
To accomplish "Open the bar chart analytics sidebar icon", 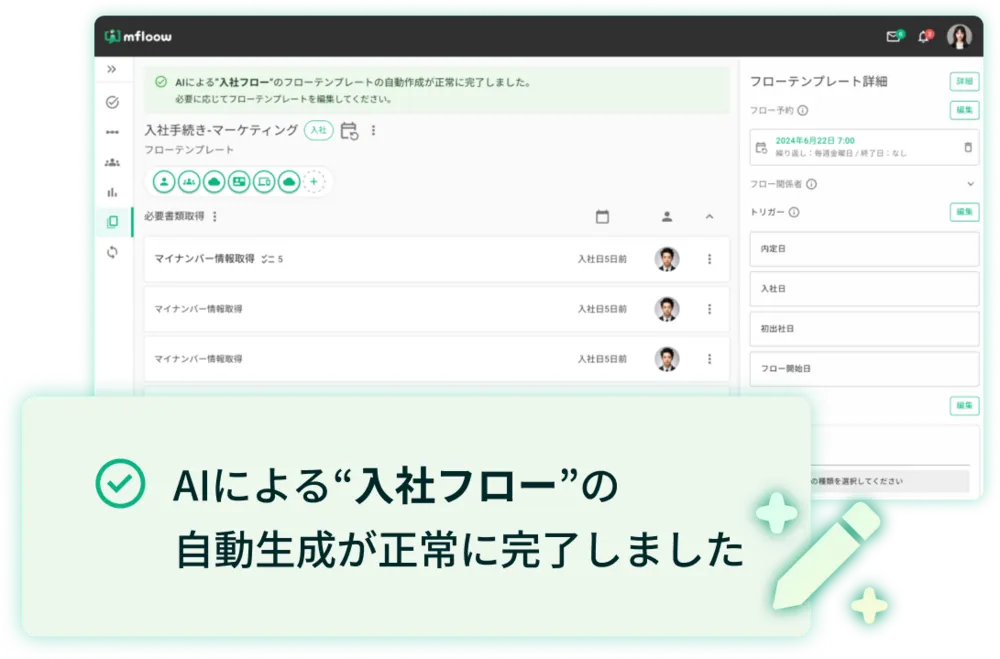I will click(x=112, y=192).
